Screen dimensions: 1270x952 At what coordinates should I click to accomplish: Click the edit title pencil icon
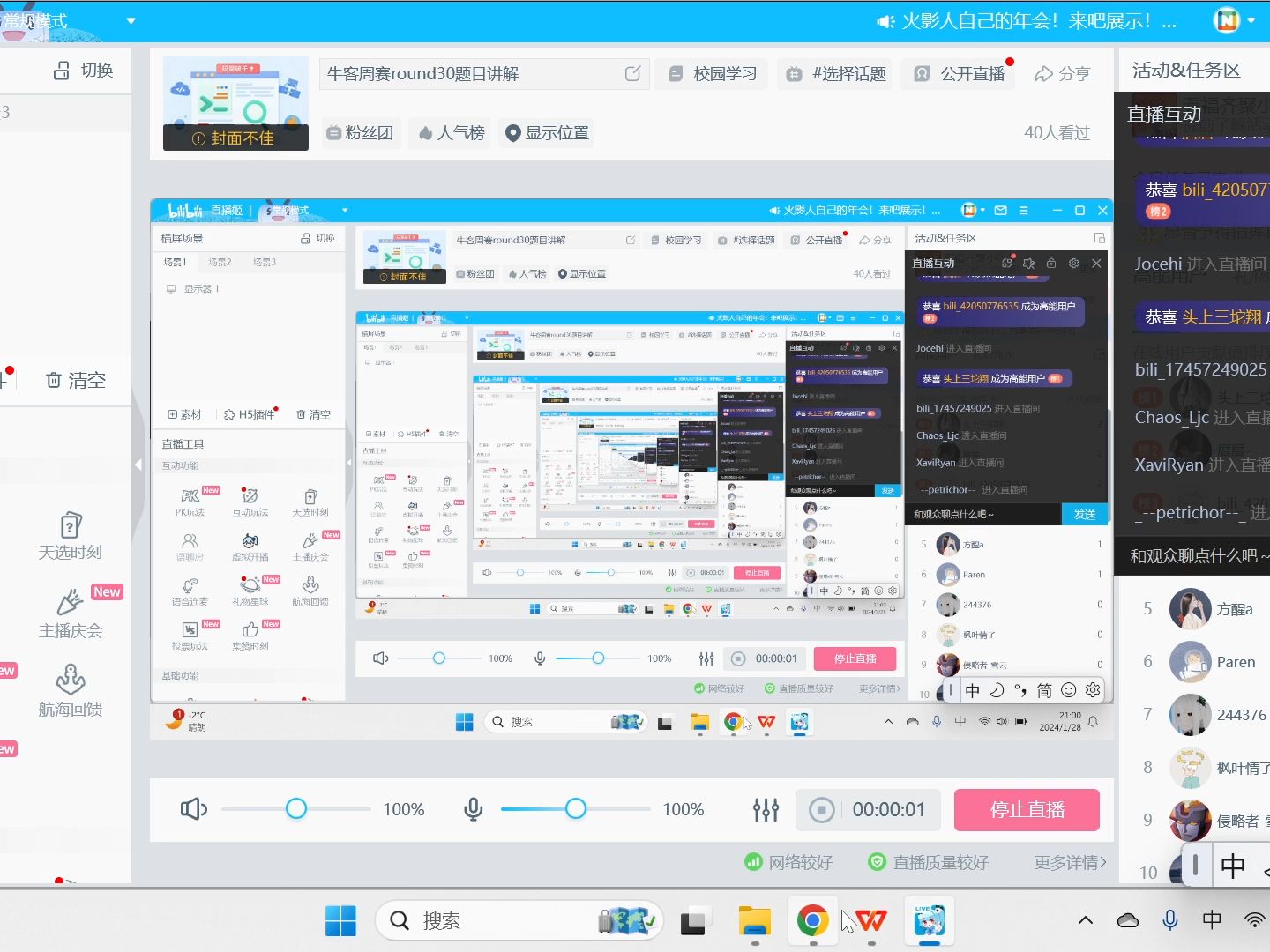coord(632,74)
